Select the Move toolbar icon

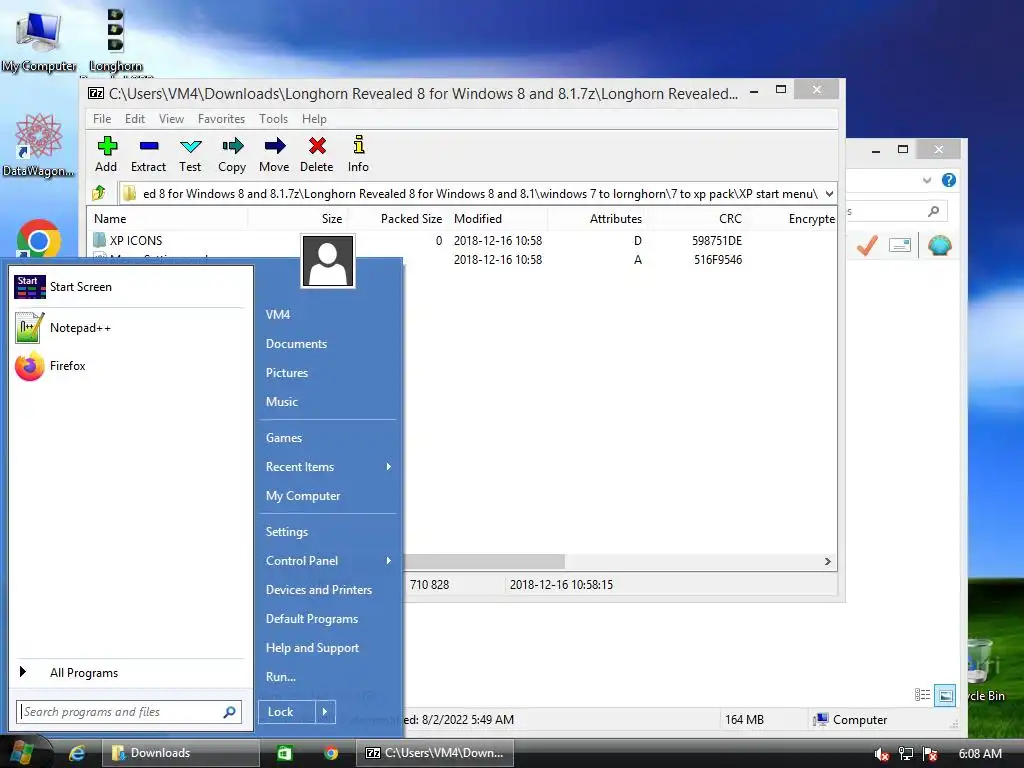click(x=274, y=154)
